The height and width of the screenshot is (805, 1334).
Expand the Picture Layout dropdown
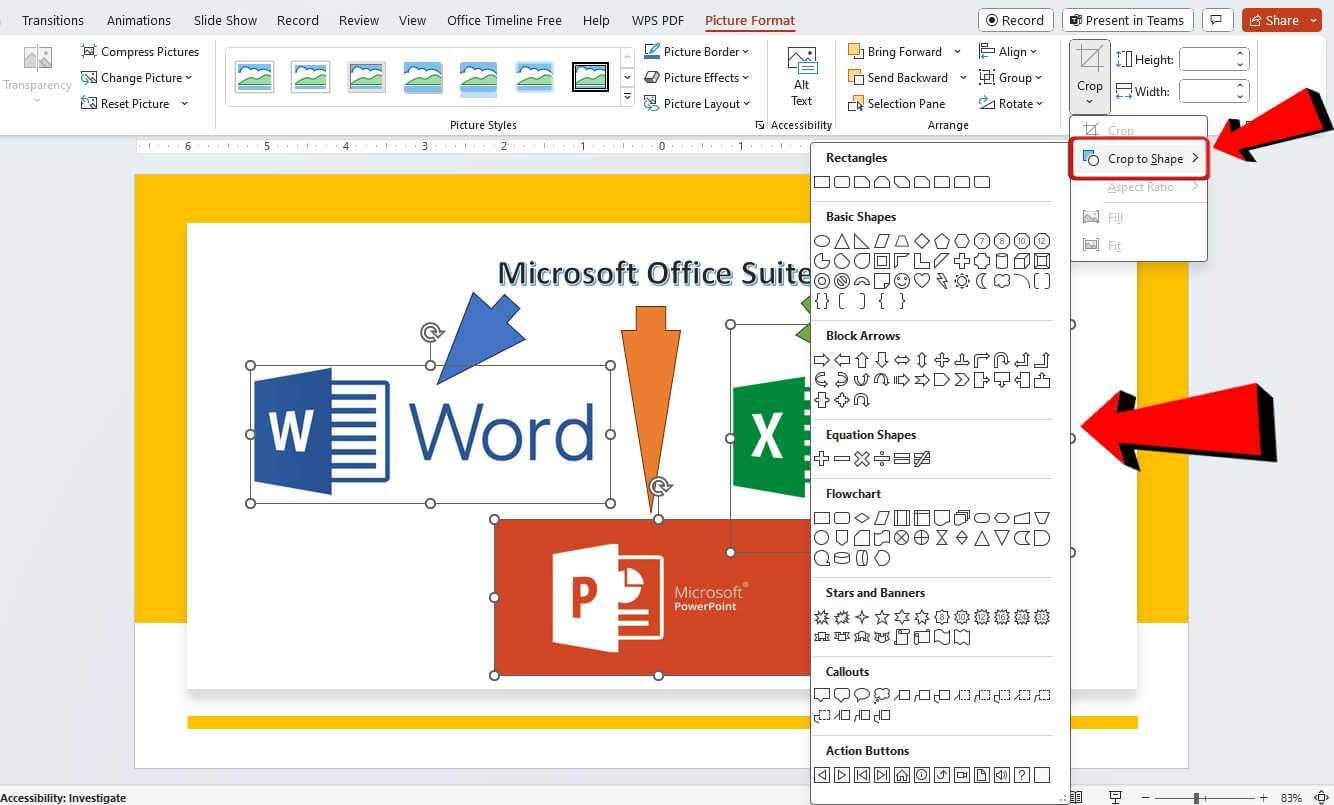[x=697, y=103]
